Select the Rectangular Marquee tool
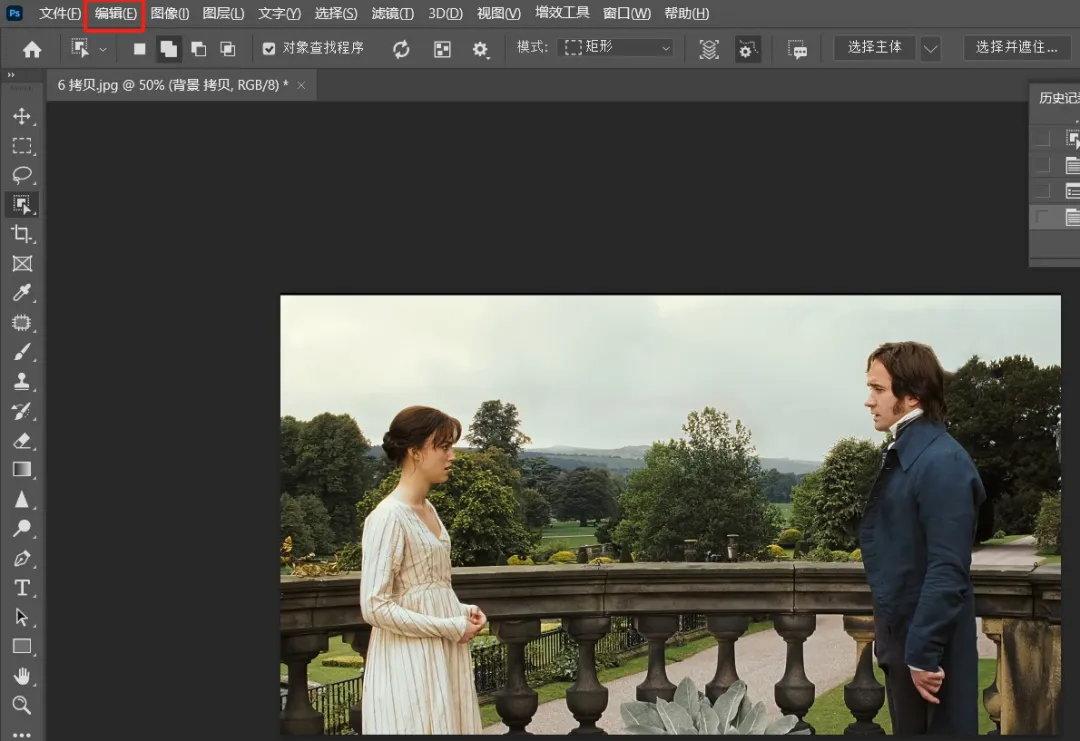This screenshot has height=741, width=1080. [x=22, y=145]
